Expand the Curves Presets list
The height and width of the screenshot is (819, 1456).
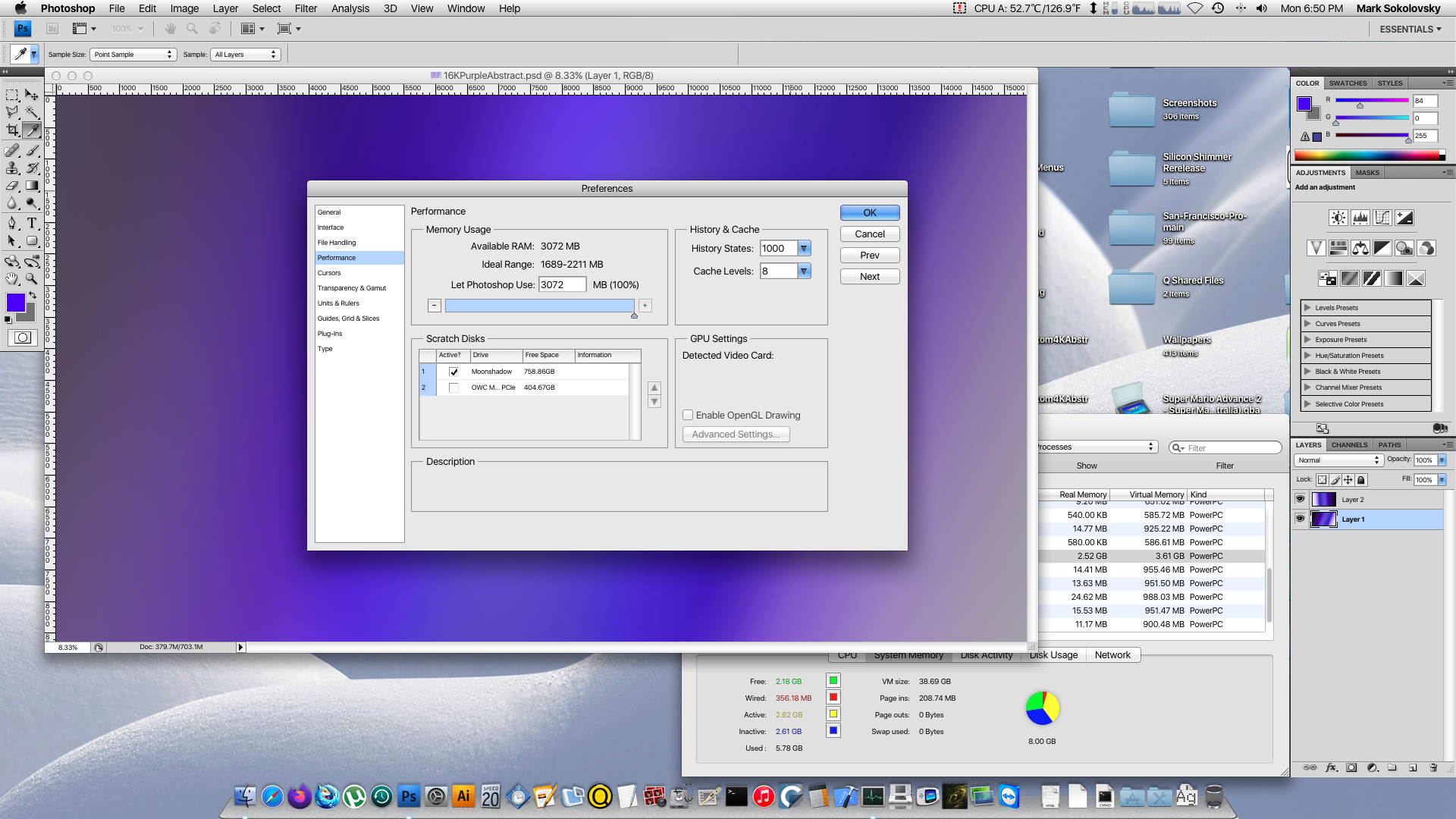[x=1307, y=324]
